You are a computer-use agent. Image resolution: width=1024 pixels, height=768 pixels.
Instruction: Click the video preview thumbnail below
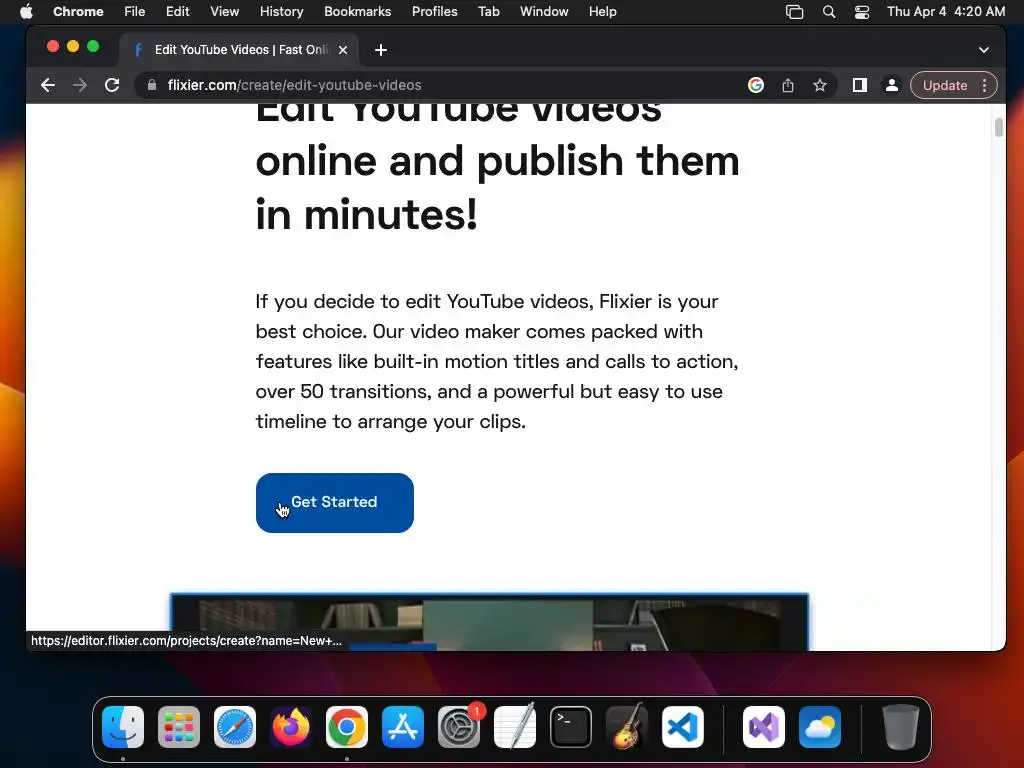(489, 622)
